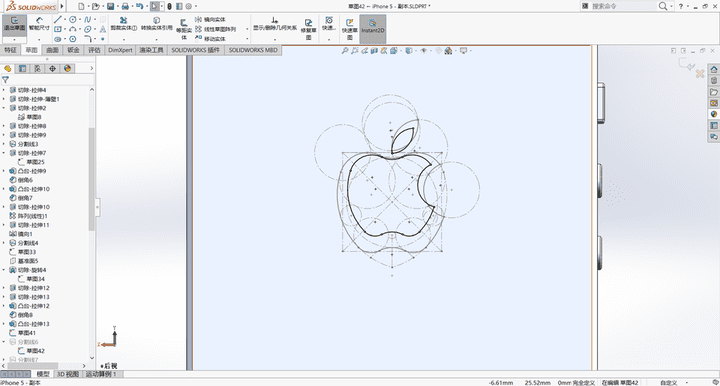Click the 剪裁实体 Trim Entities tool
The height and width of the screenshot is (386, 720).
click(x=124, y=23)
